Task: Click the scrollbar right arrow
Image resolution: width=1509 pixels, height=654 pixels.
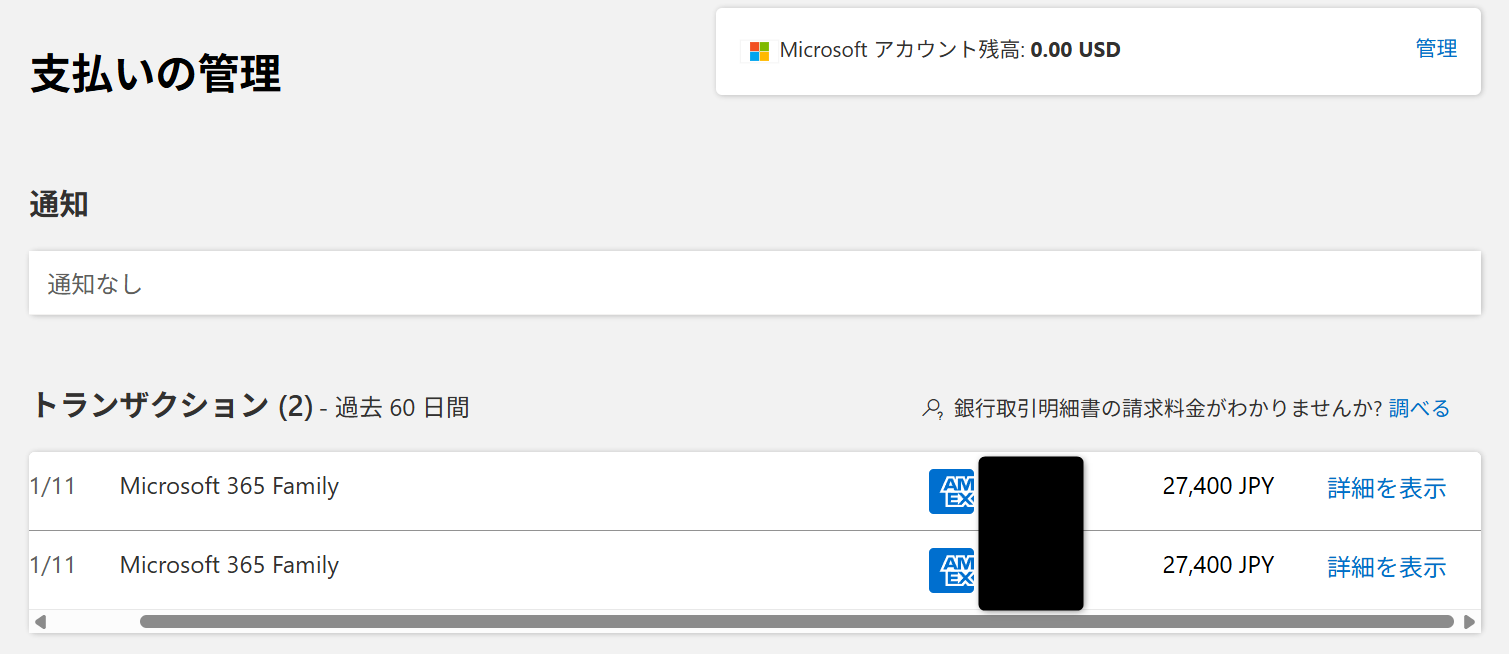Action: (1469, 622)
